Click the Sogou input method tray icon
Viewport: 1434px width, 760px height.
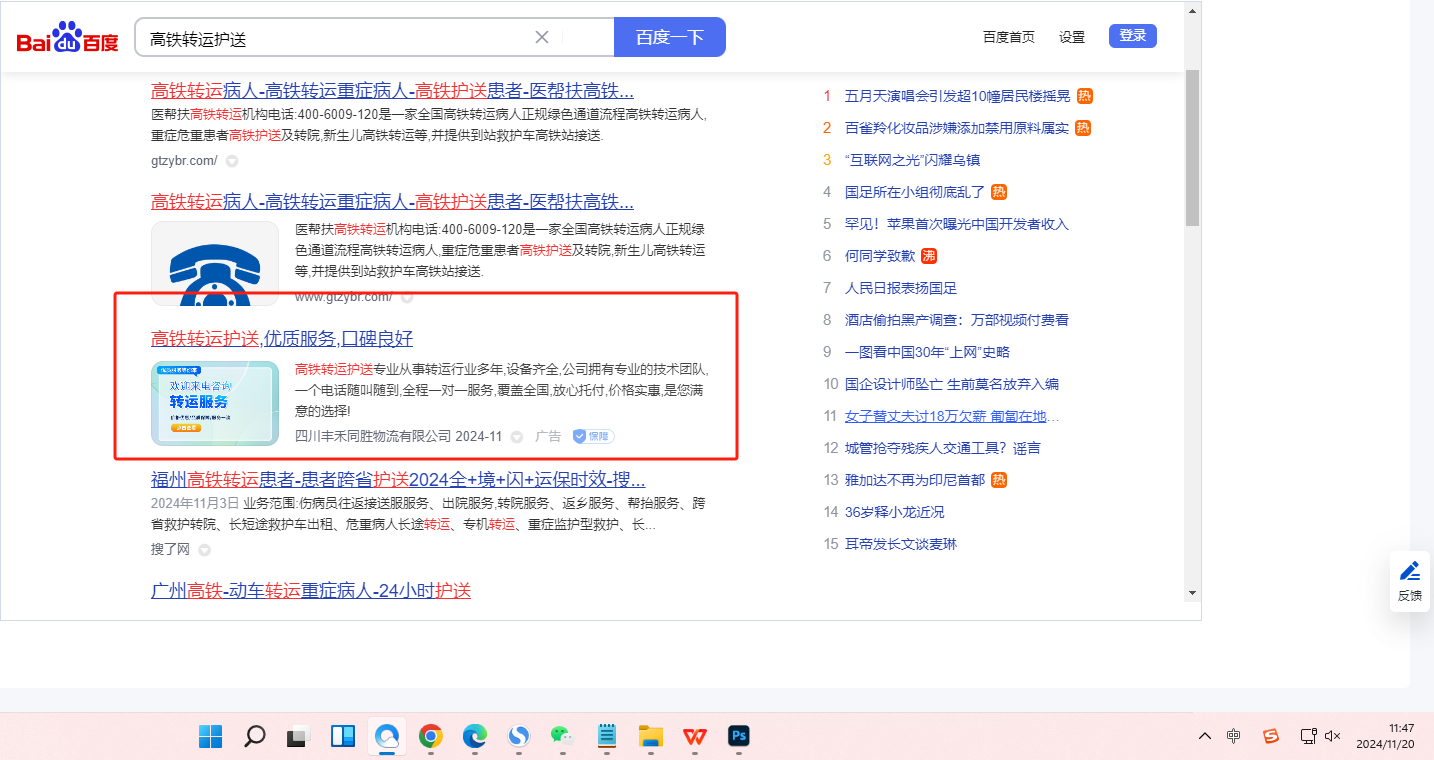[x=1270, y=736]
